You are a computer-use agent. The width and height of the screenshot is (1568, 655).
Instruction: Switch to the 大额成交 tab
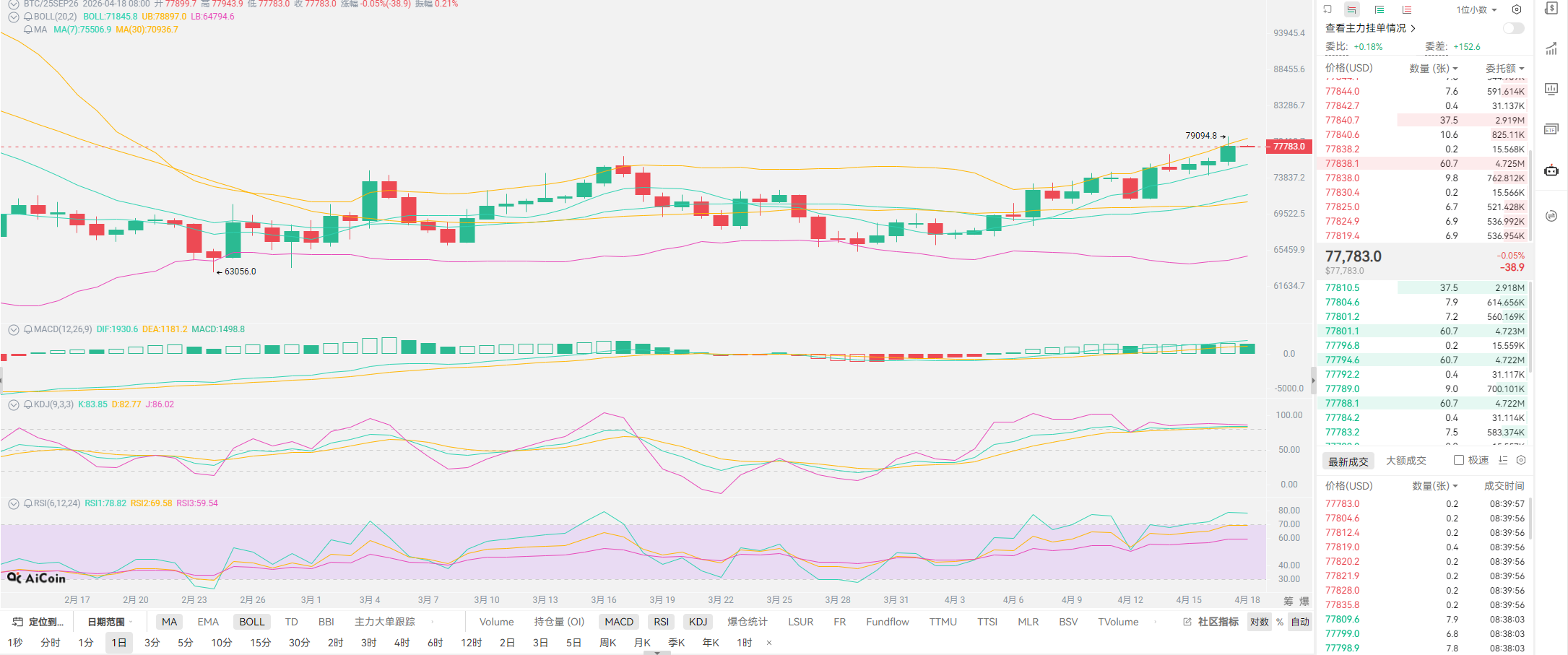click(x=1405, y=461)
